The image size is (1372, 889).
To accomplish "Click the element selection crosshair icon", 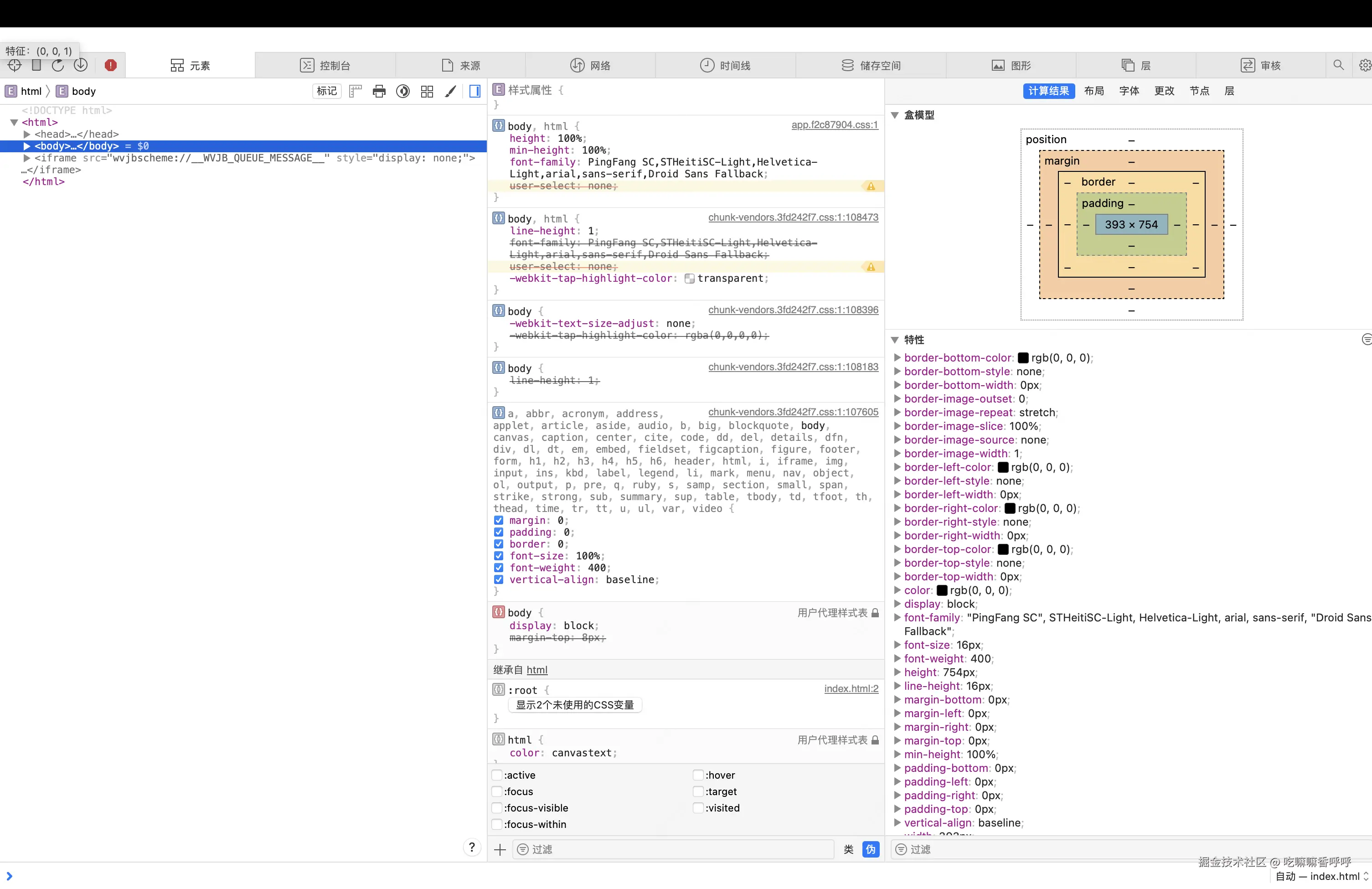I will point(15,65).
